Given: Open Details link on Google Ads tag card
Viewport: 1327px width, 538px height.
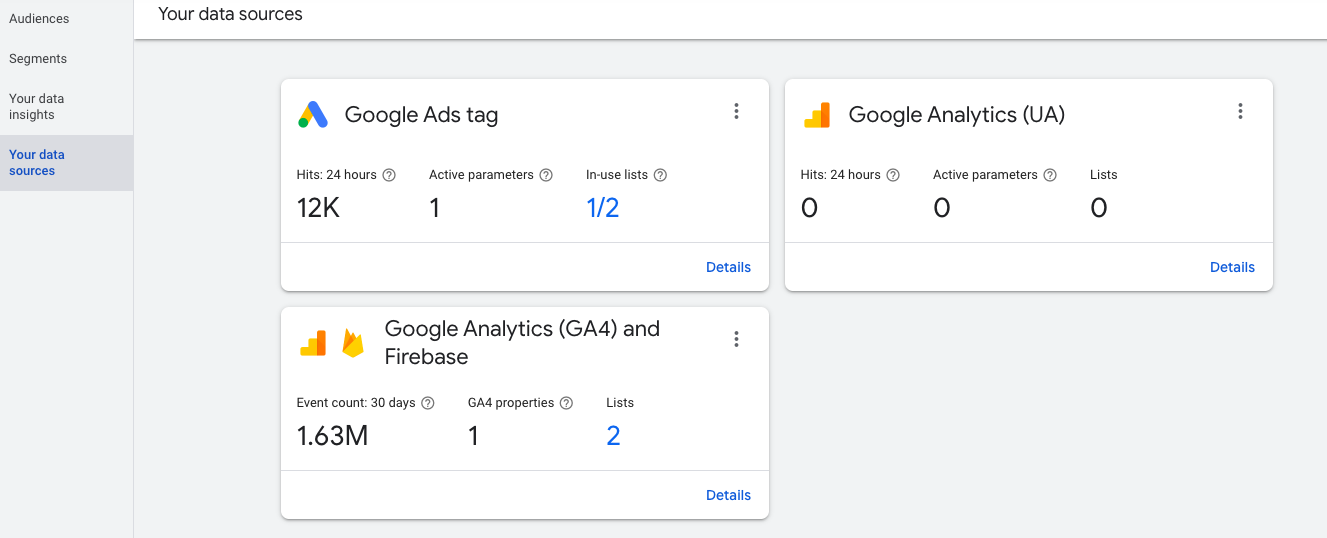Looking at the screenshot, I should point(728,267).
